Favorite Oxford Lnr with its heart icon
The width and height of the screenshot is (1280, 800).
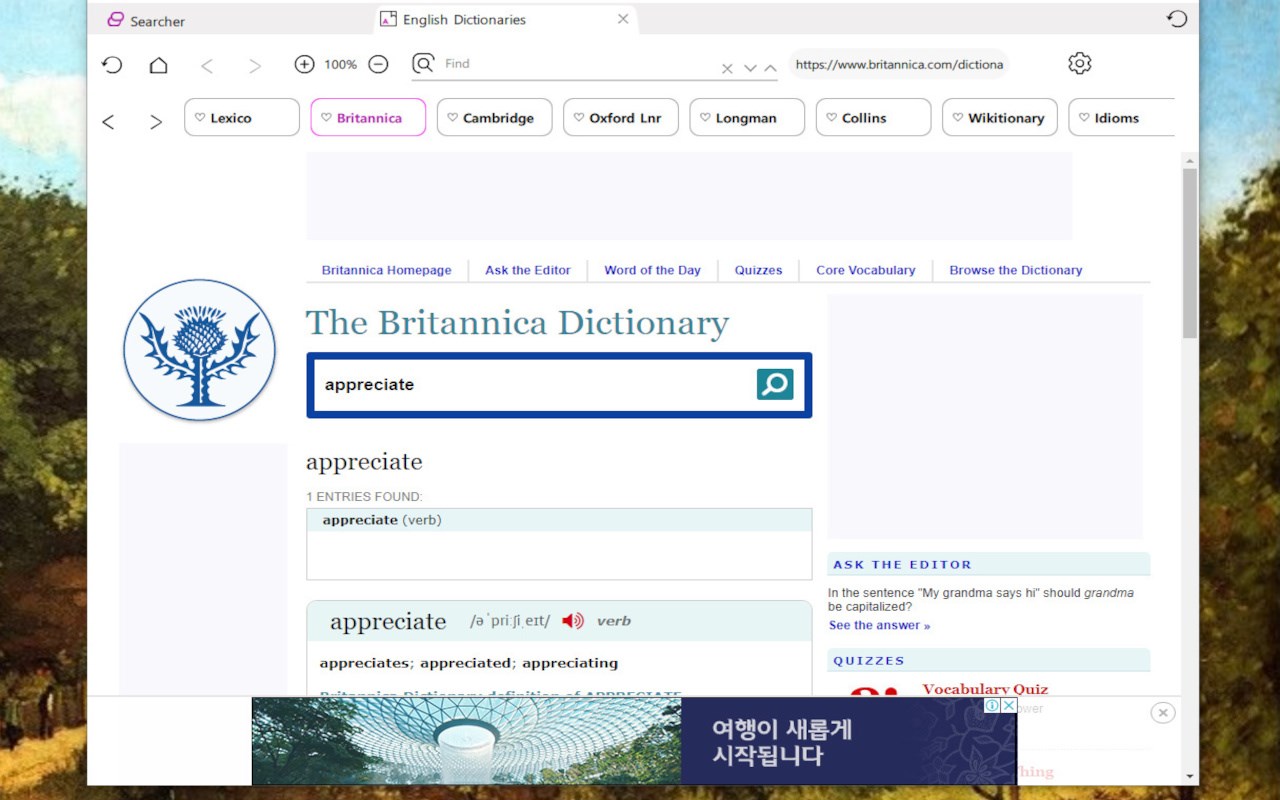[x=579, y=118]
